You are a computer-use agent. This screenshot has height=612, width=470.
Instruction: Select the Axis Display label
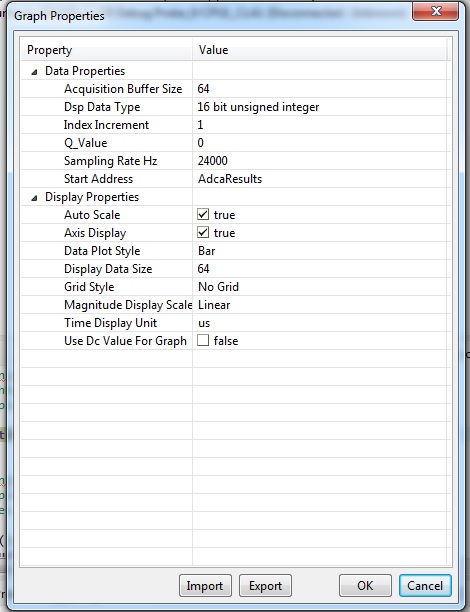click(x=95, y=233)
